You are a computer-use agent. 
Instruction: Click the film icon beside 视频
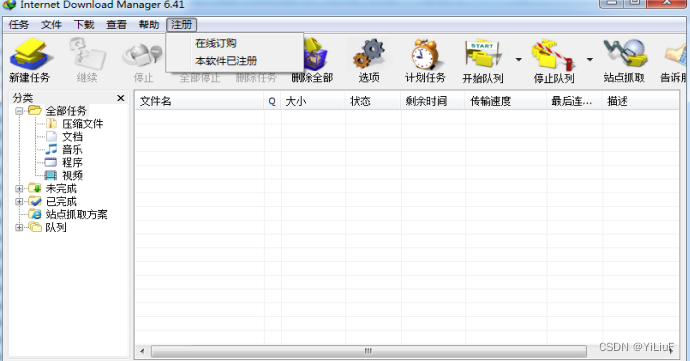pyautogui.click(x=51, y=175)
